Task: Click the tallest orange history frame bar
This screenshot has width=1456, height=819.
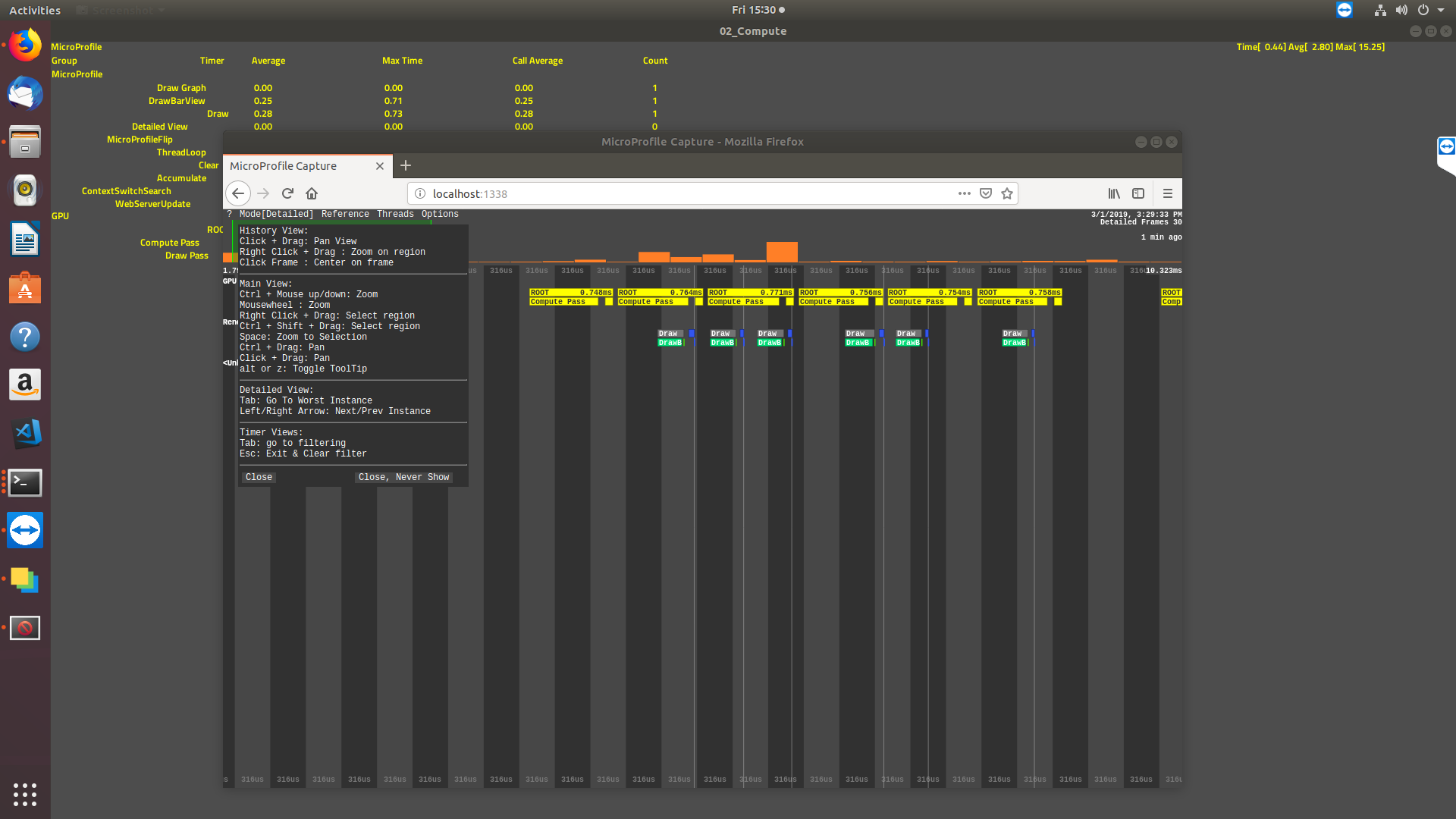Action: pos(782,252)
